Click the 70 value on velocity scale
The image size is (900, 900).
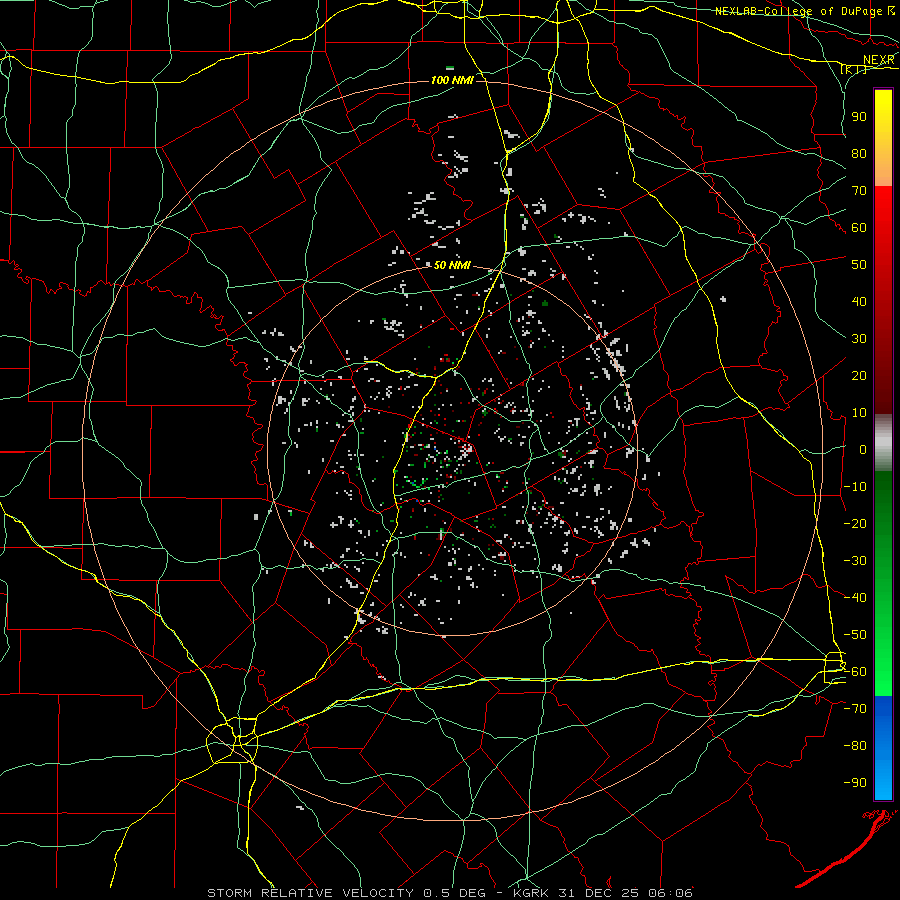point(859,191)
